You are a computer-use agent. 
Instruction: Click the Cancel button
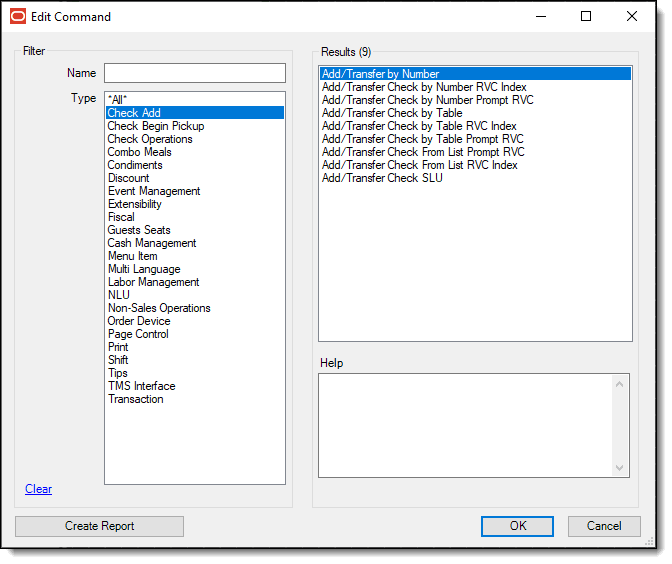tap(604, 526)
